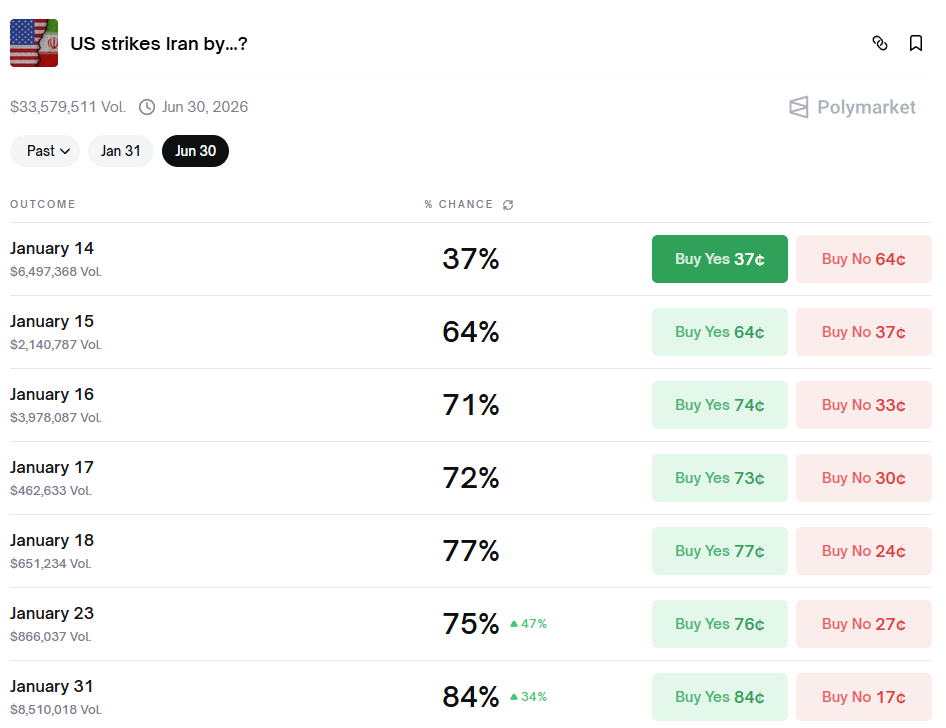Viewport: 946px width, 728px height.
Task: Buy No at 64¢ for January 14
Action: 863,259
